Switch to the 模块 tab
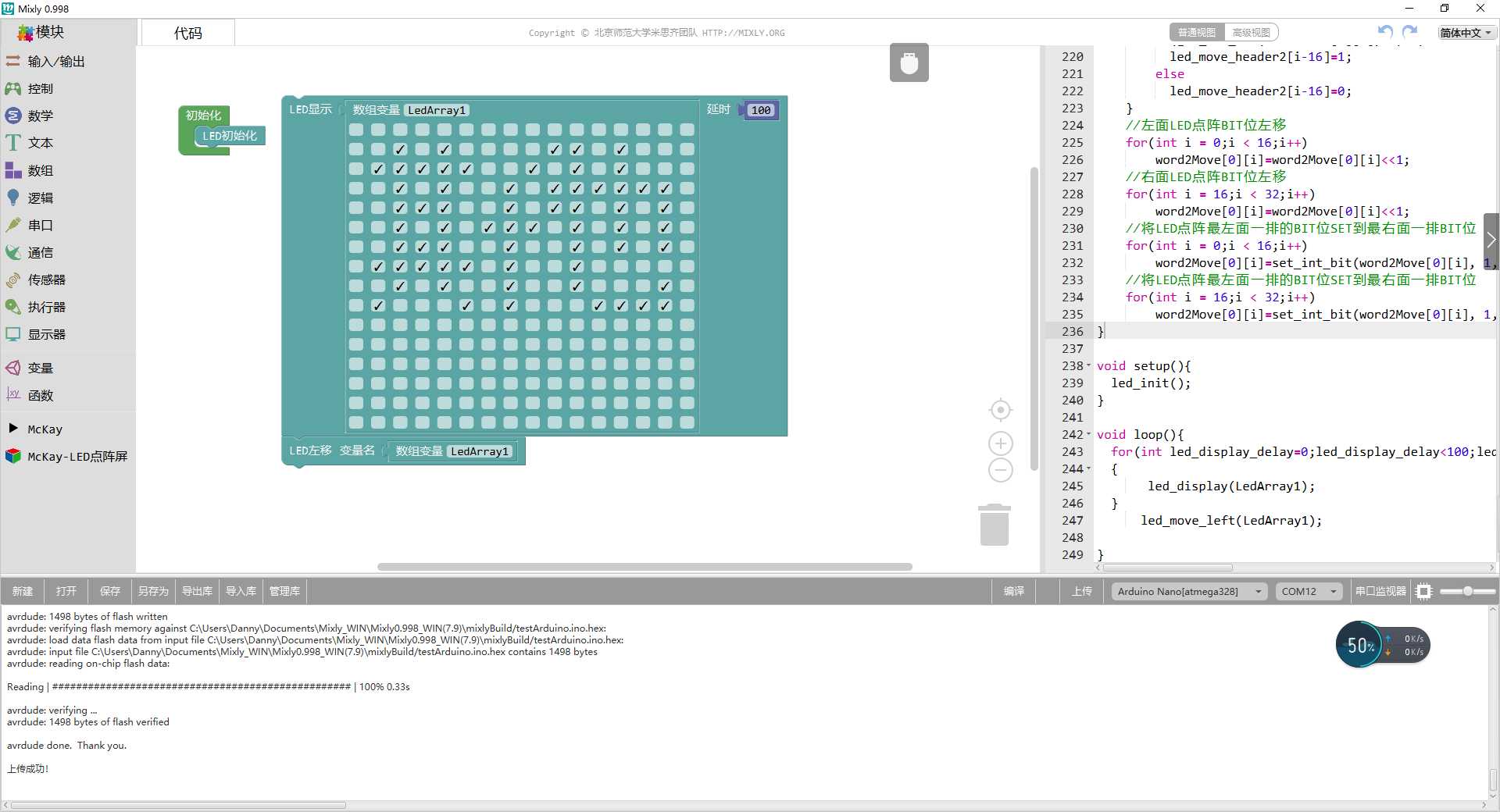The image size is (1500, 812). (x=41, y=32)
